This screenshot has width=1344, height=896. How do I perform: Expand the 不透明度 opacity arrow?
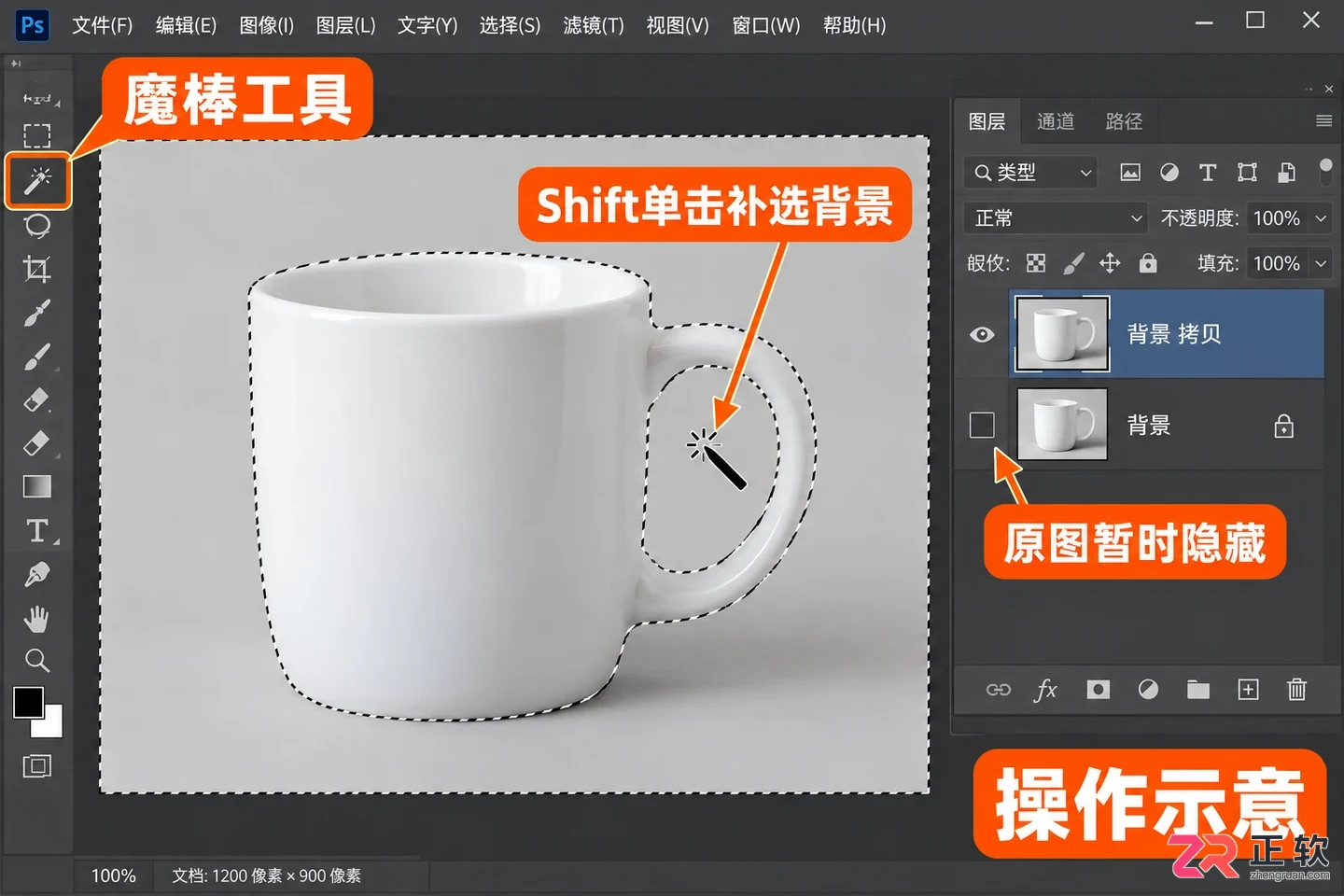point(1322,218)
